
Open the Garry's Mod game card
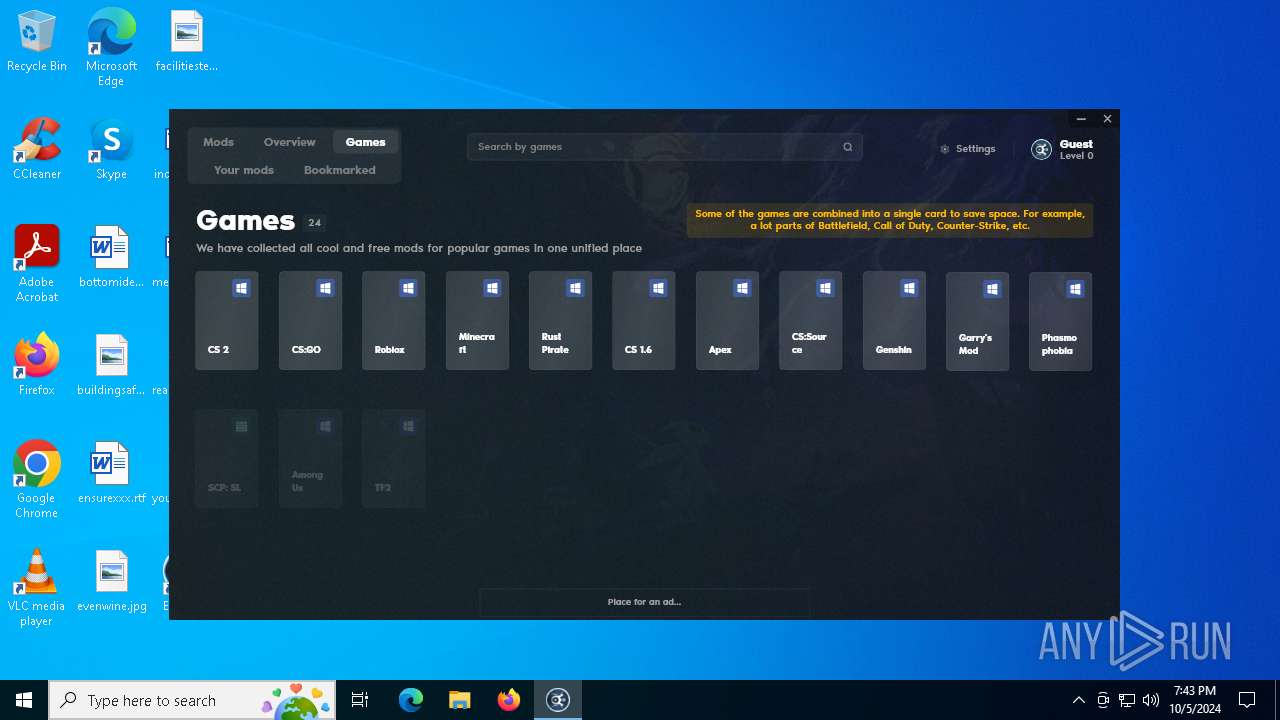(x=978, y=321)
